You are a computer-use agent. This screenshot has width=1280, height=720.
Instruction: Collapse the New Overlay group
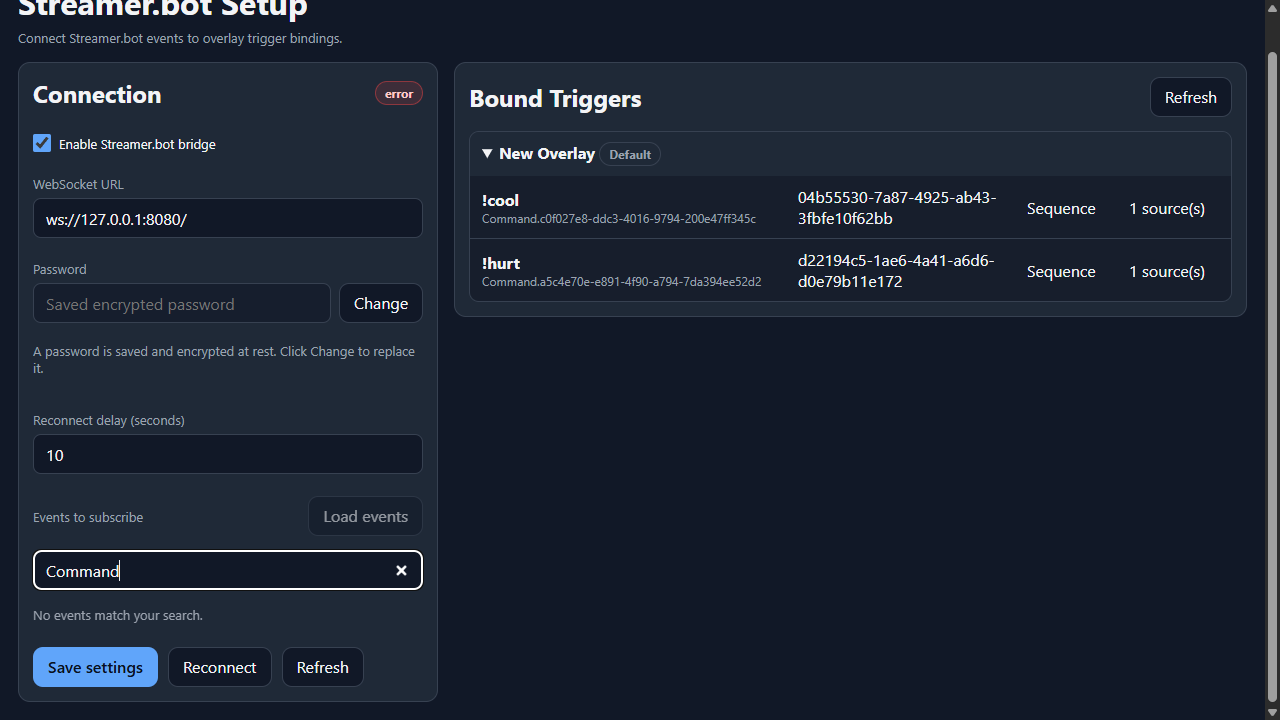coord(487,154)
